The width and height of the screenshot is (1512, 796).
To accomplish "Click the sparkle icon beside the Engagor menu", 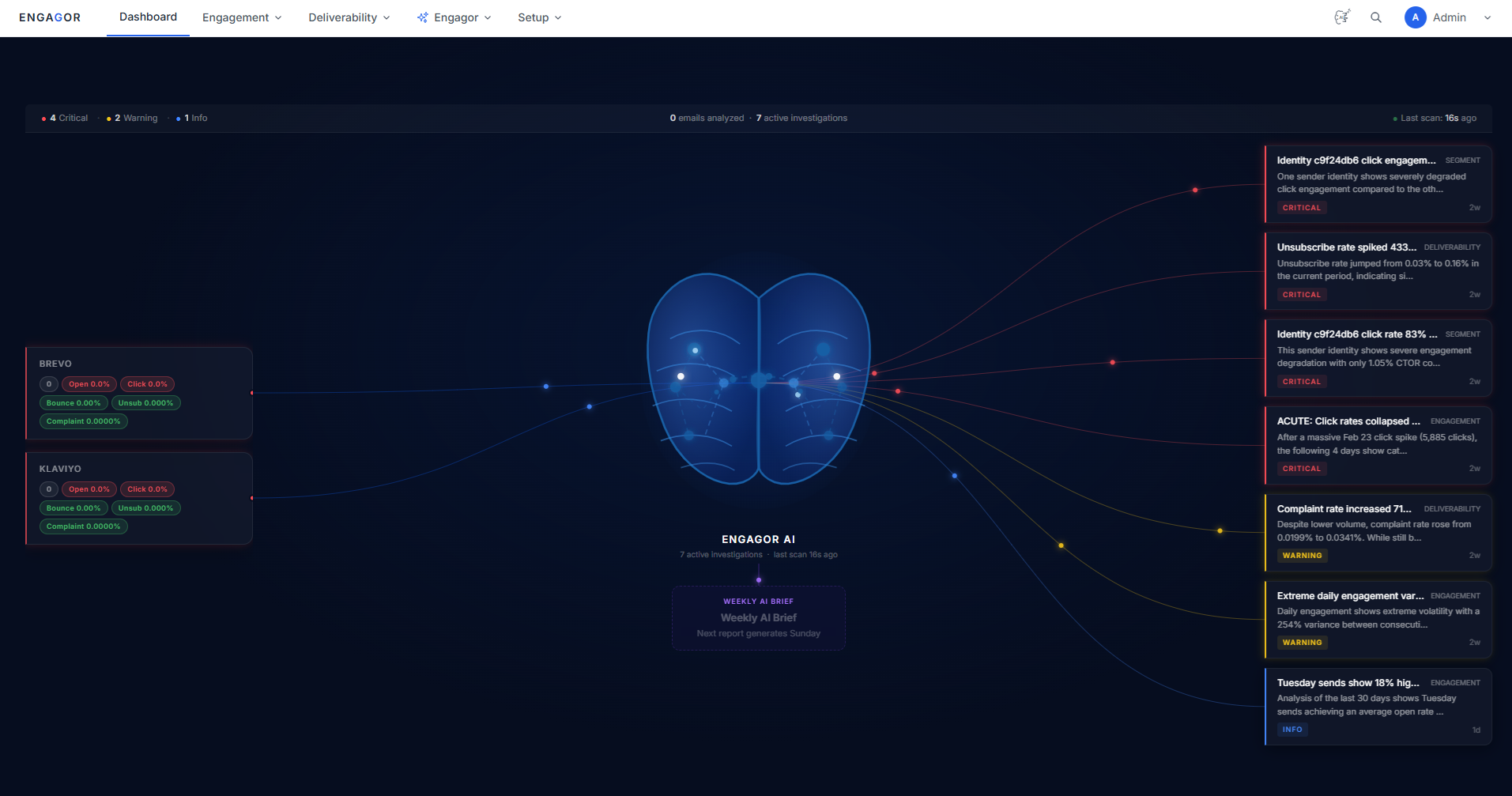I will (x=423, y=17).
